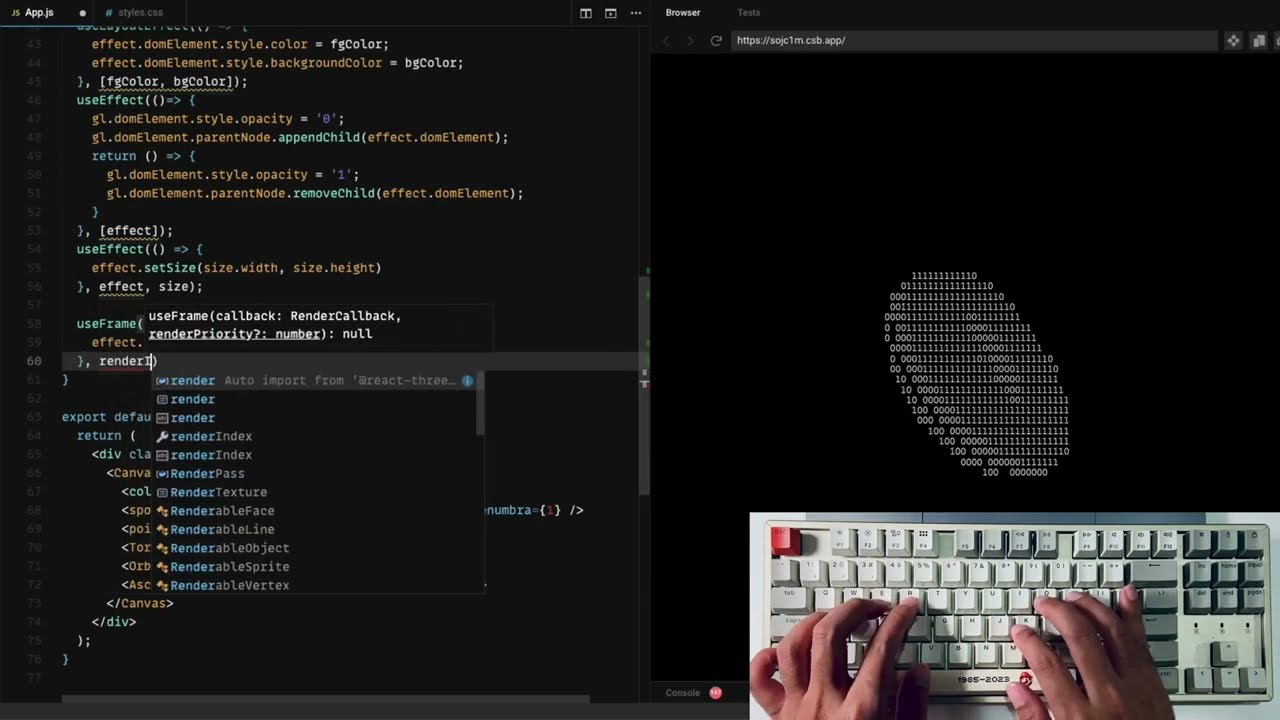
Task: Select the Tests tab
Action: tap(749, 13)
